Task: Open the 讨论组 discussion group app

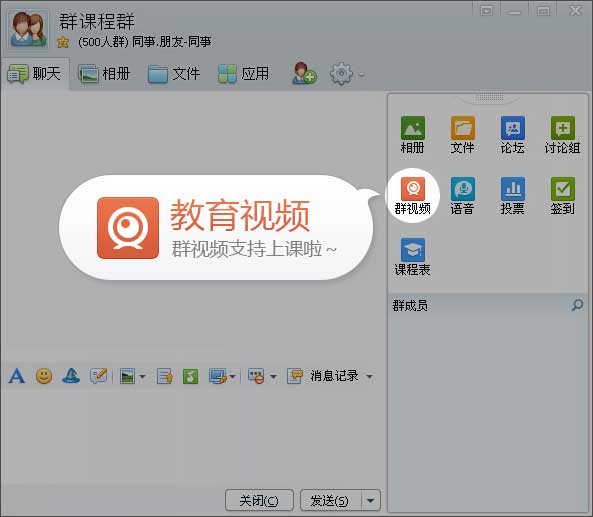Action: [x=562, y=135]
